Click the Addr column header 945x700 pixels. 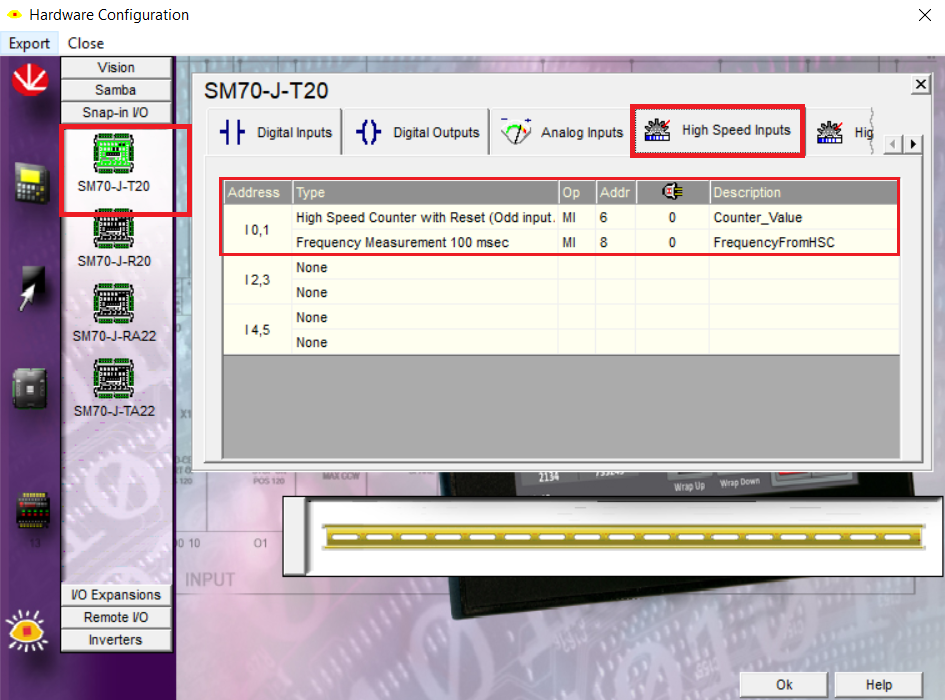point(615,192)
